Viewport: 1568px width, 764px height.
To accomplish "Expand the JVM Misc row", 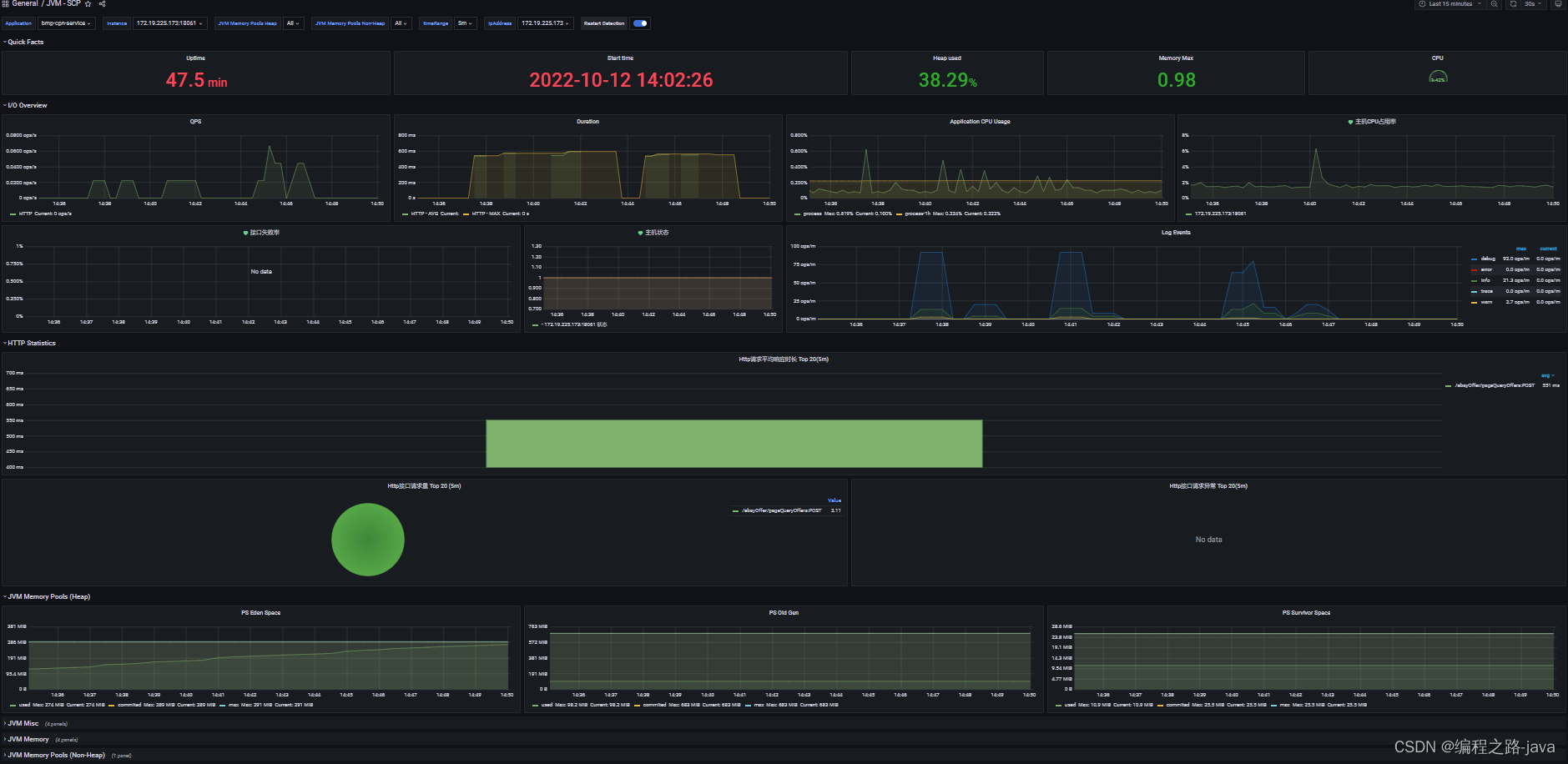I will click(22, 723).
